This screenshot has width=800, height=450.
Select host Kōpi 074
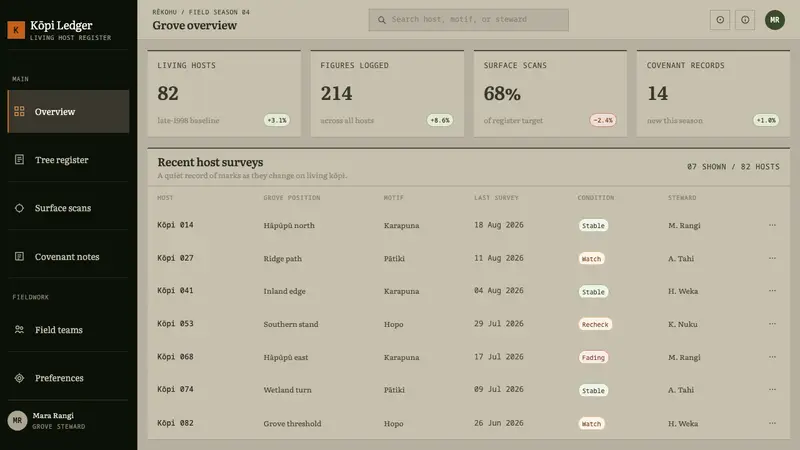175,390
